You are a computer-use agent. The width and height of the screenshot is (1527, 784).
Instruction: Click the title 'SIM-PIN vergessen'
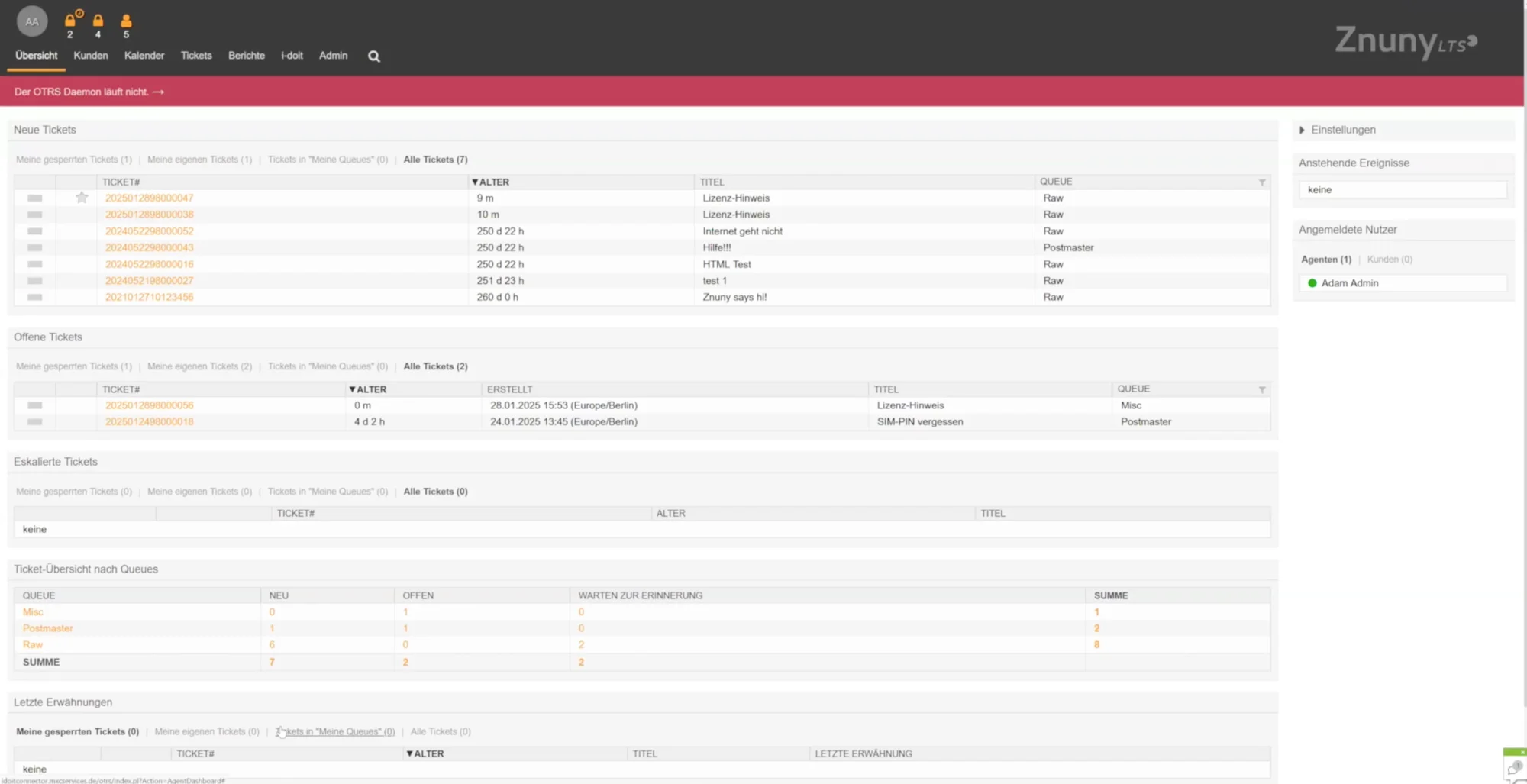920,421
